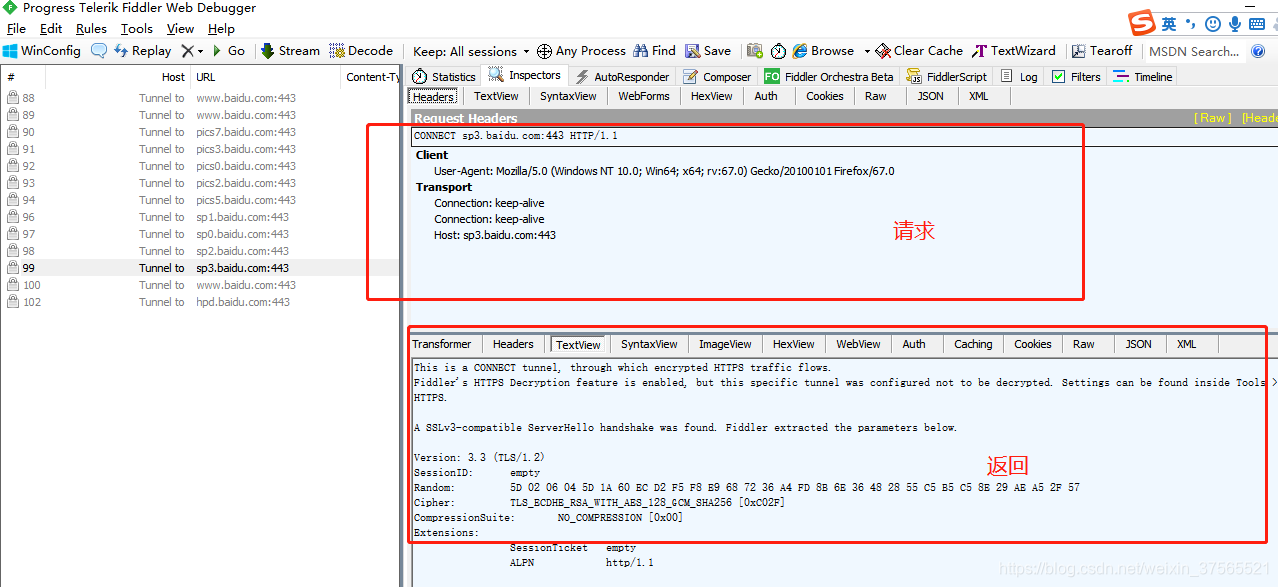Click the comment speech bubble icon
Screen dimensions: 1278x587
(x=99, y=51)
